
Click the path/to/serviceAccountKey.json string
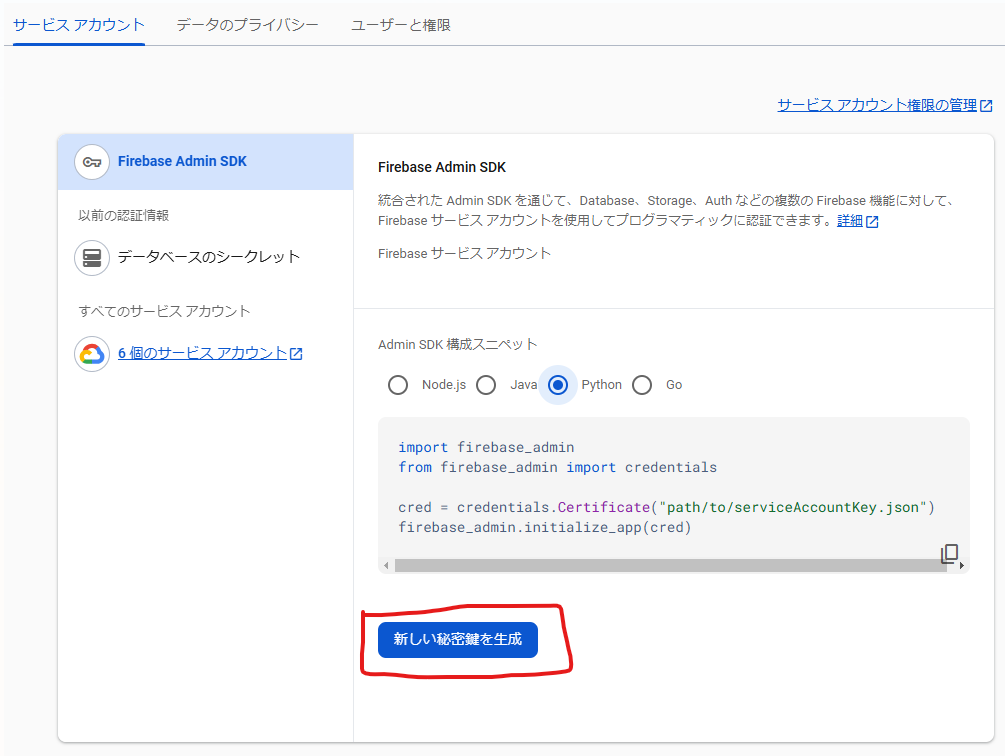(x=793, y=507)
